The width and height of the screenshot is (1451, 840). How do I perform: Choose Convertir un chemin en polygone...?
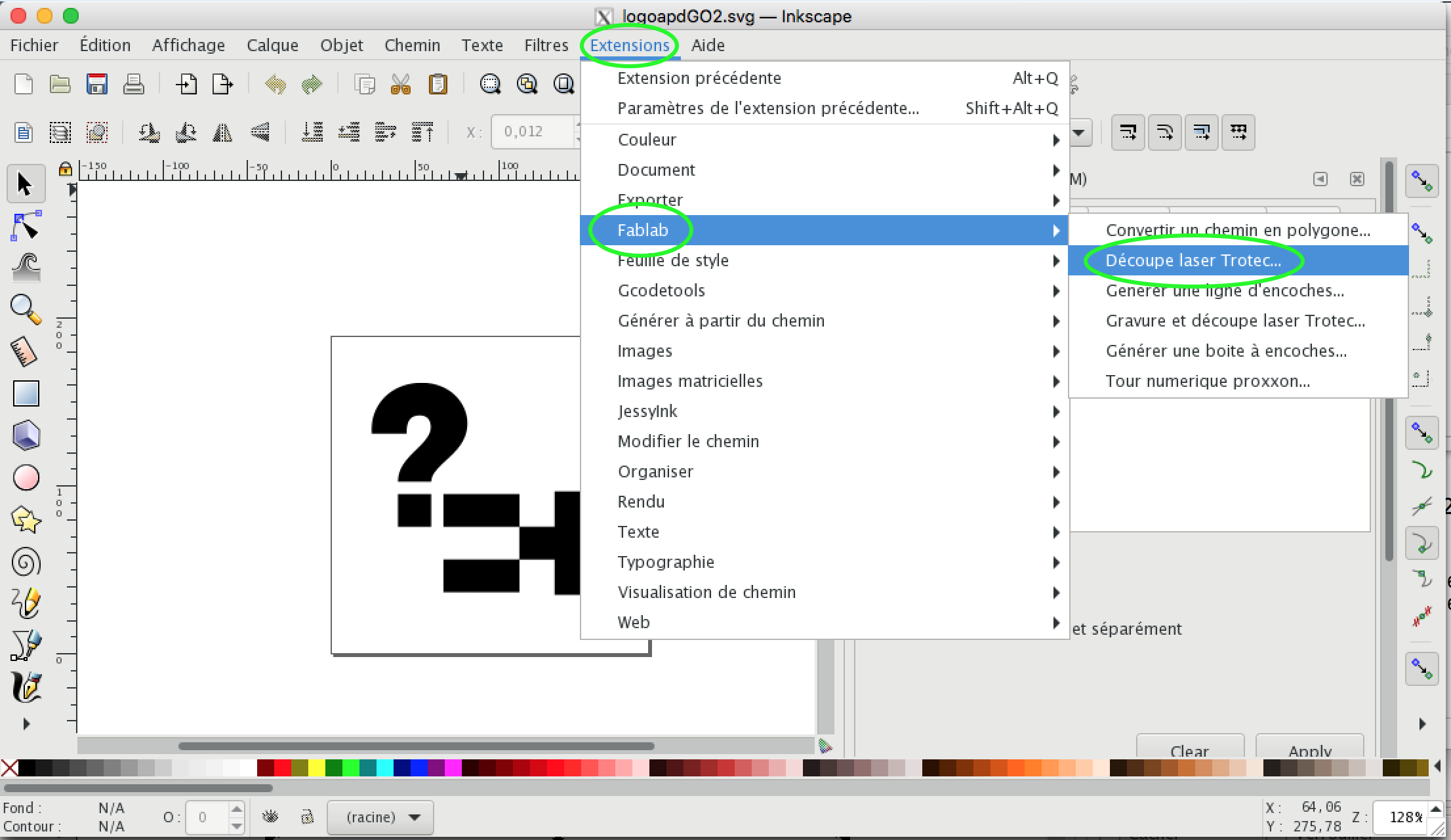click(1238, 230)
